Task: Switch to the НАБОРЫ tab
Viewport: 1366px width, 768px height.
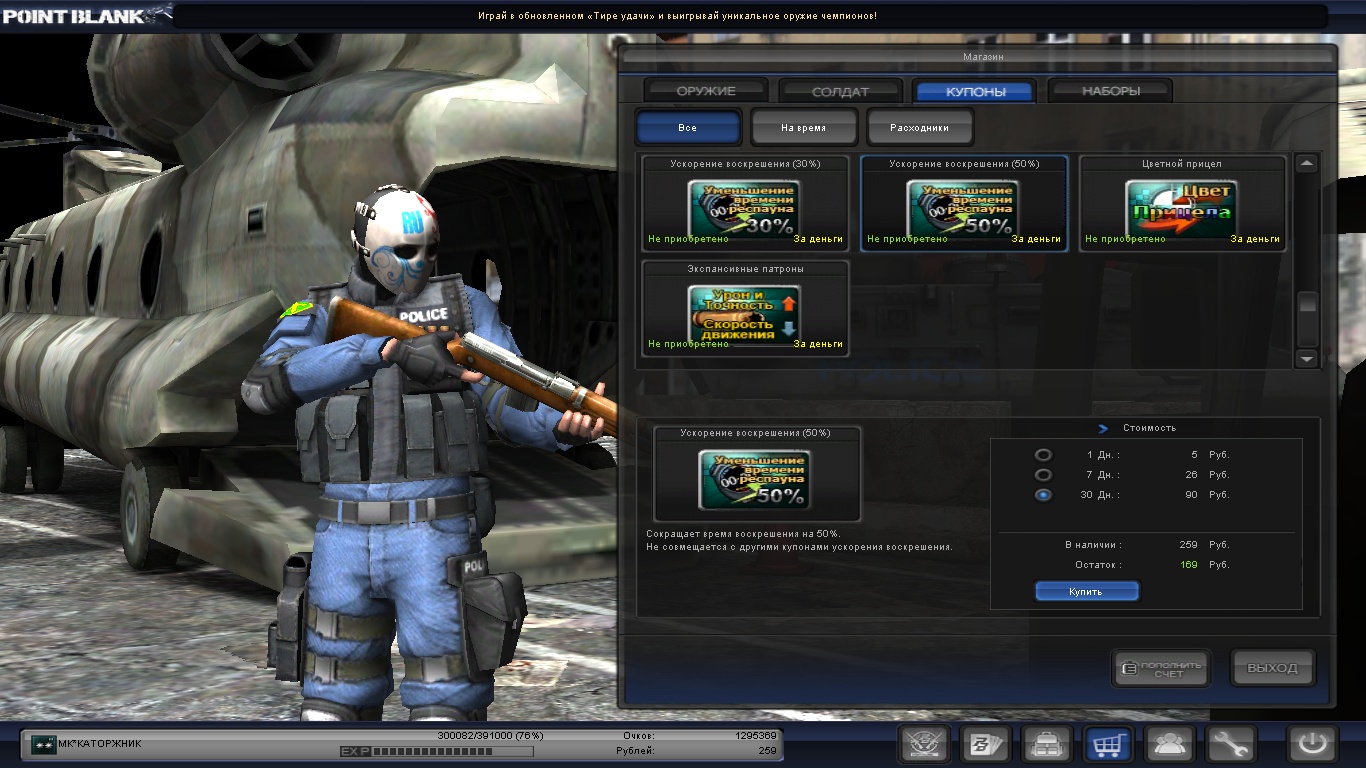Action: (1111, 91)
